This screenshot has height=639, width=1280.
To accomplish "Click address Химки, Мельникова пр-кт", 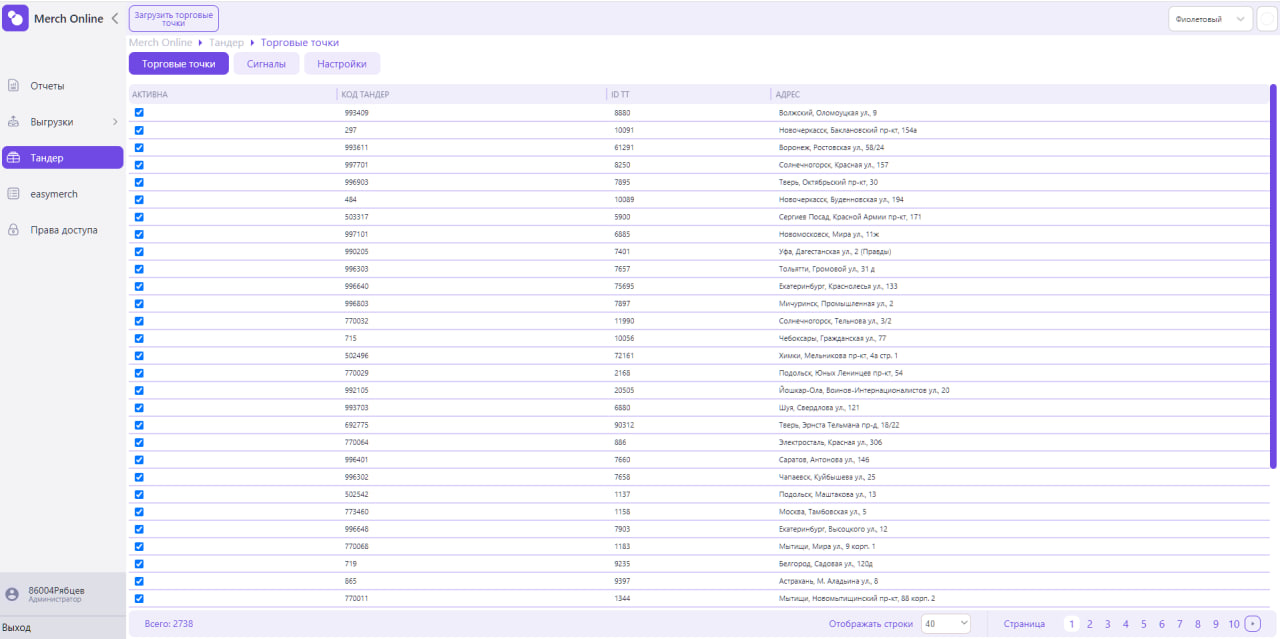I will pos(838,355).
